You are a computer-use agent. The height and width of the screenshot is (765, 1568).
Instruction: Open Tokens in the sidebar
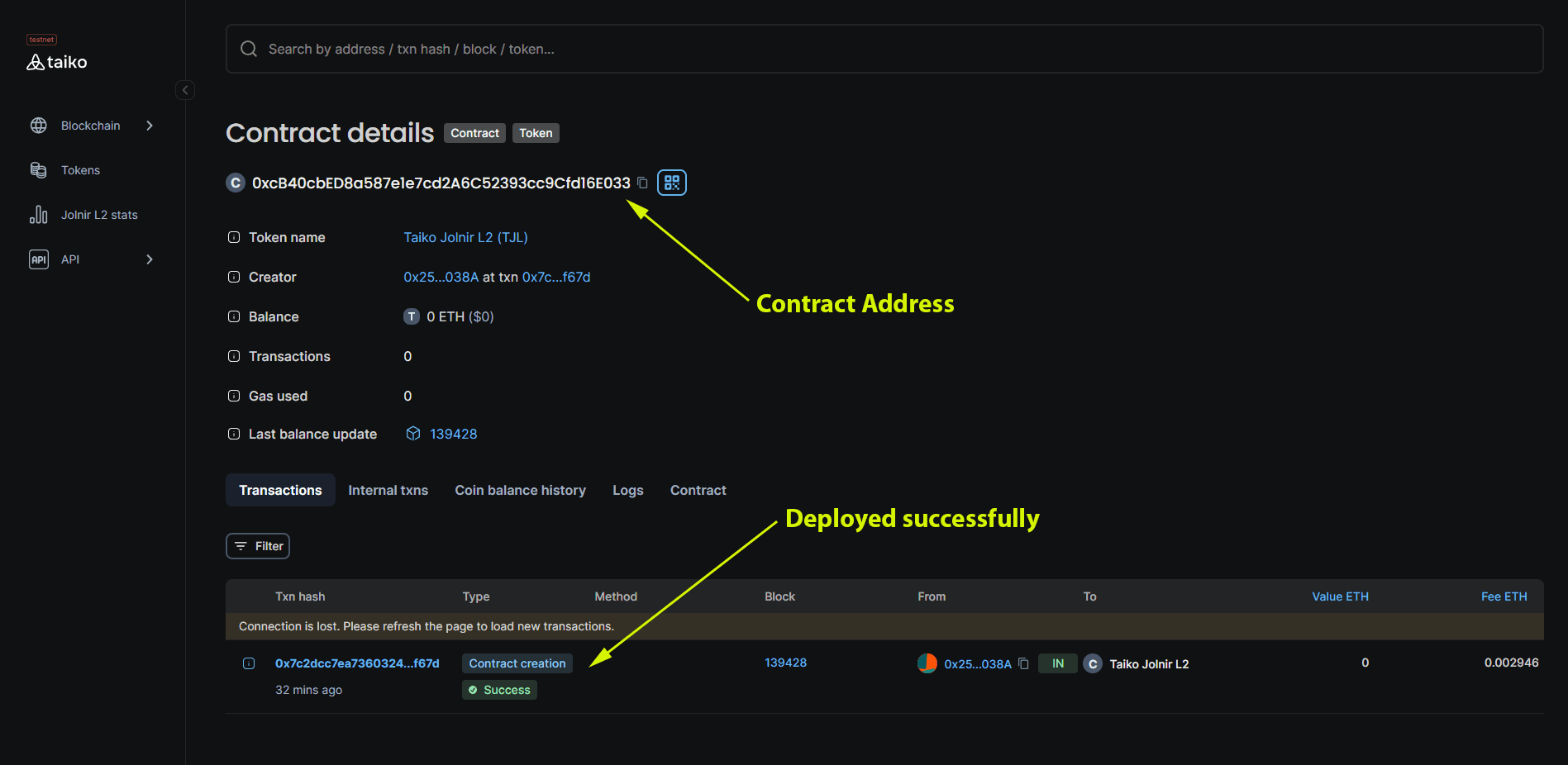tap(80, 170)
